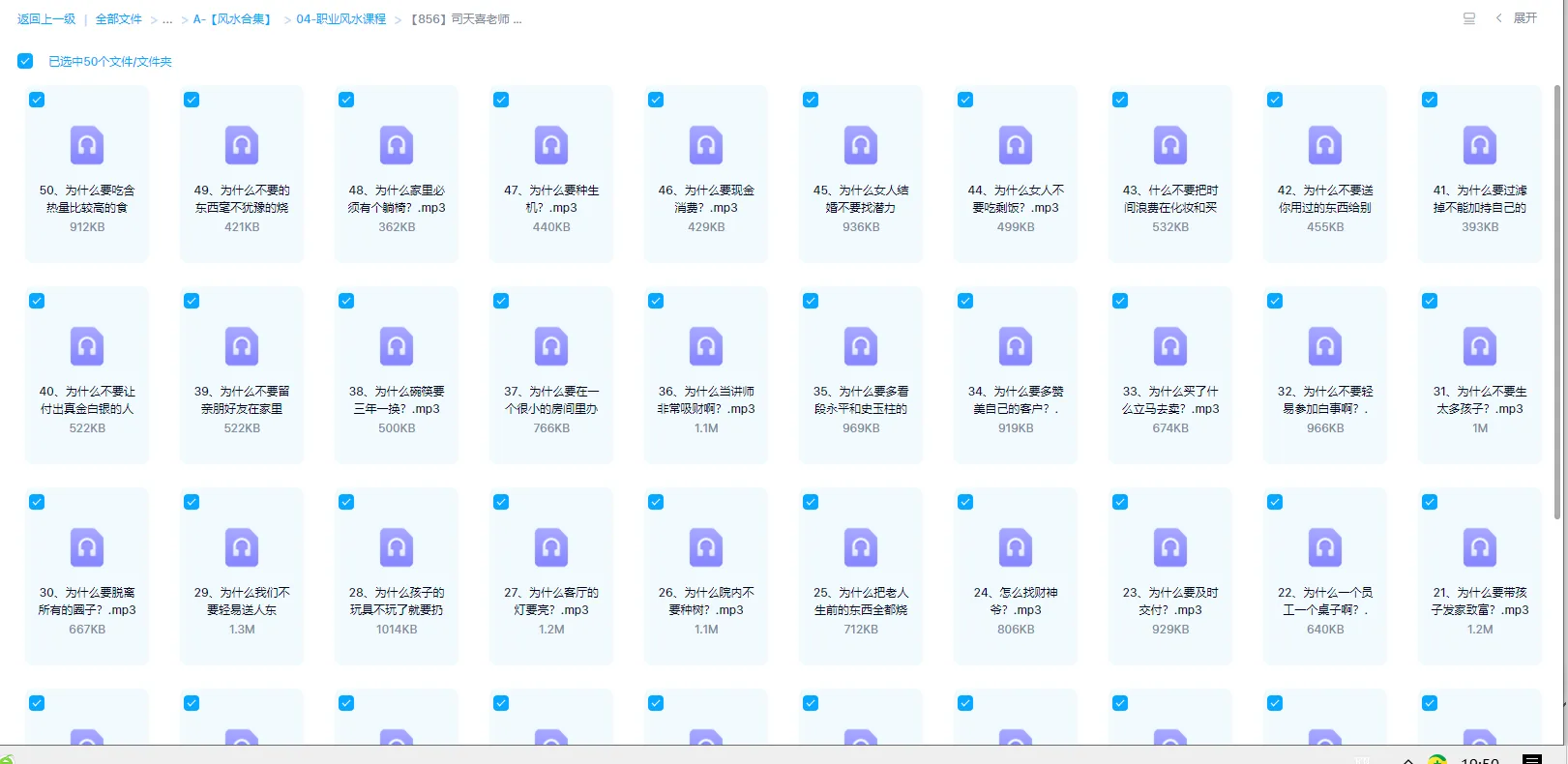The width and height of the screenshot is (1568, 764).
Task: Open 04-职业风水课程 breadcrumb folder
Action: coord(341,19)
